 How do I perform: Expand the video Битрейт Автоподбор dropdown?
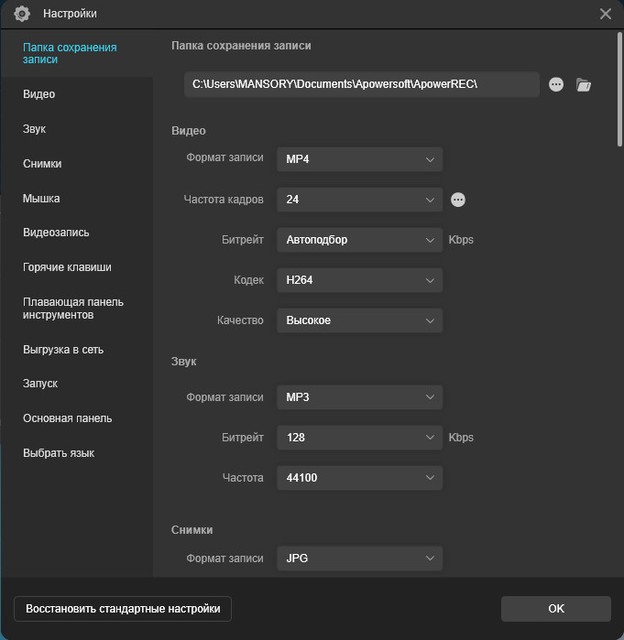click(x=359, y=240)
